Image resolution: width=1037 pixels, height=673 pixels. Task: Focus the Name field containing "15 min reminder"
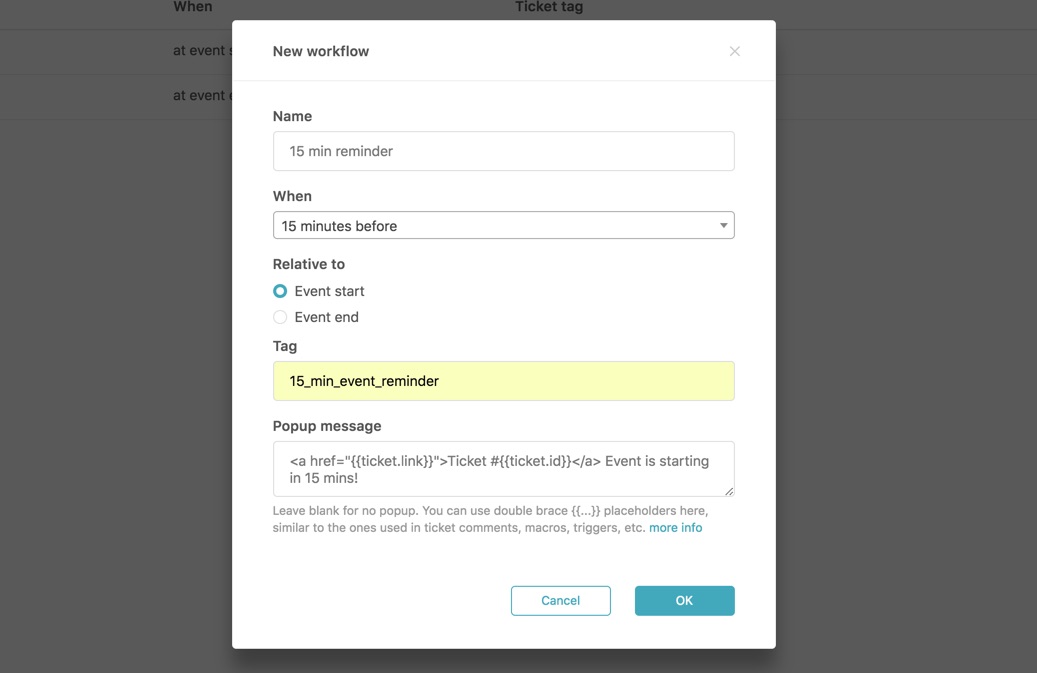tap(503, 151)
